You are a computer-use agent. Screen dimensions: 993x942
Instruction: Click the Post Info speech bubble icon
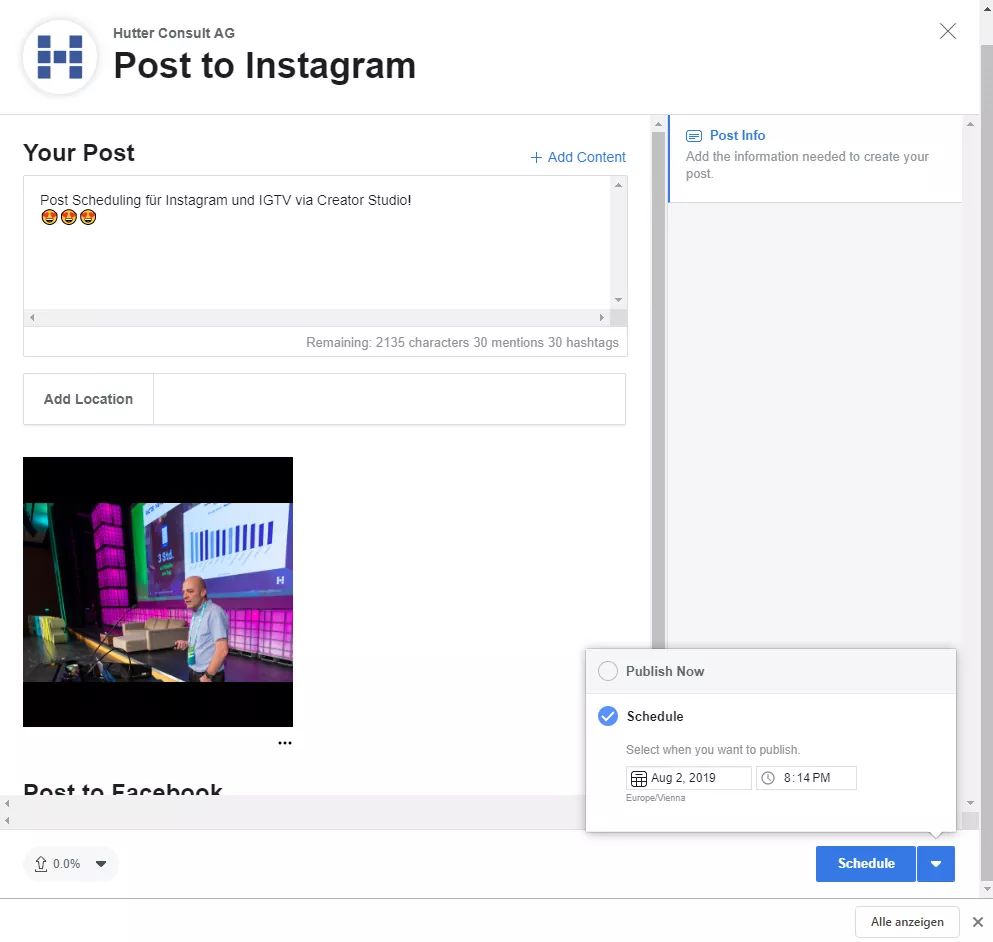pyautogui.click(x=694, y=135)
